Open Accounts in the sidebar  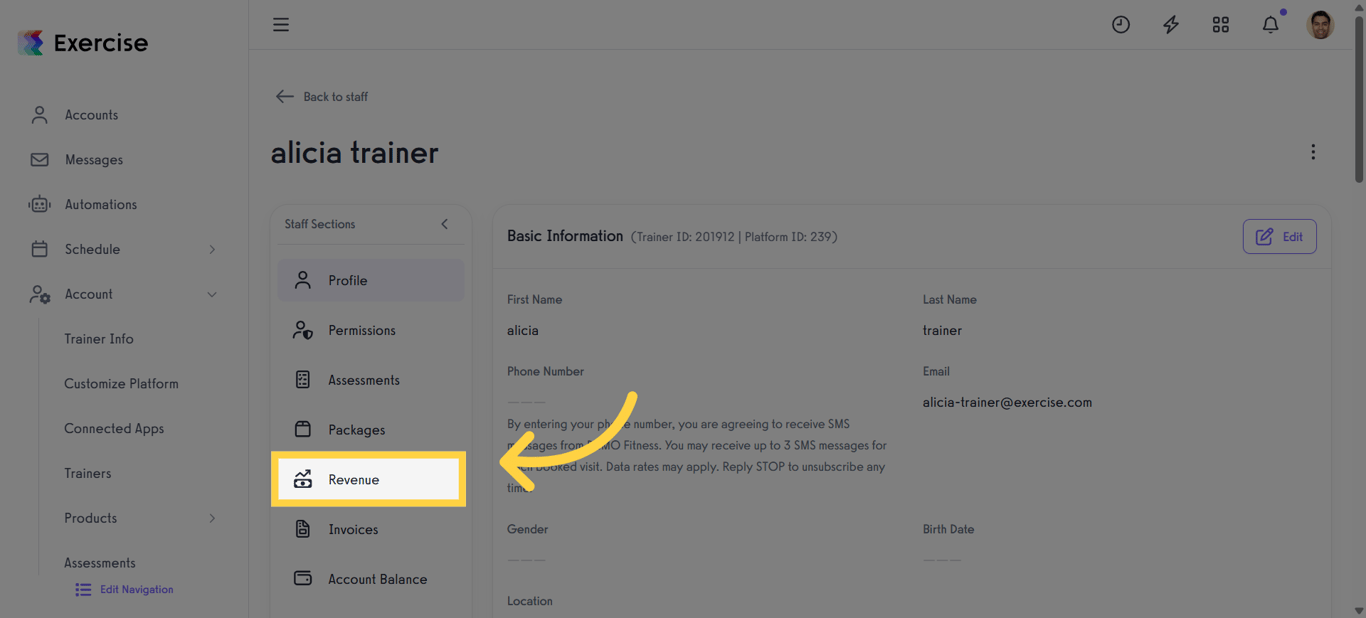pyautogui.click(x=91, y=115)
